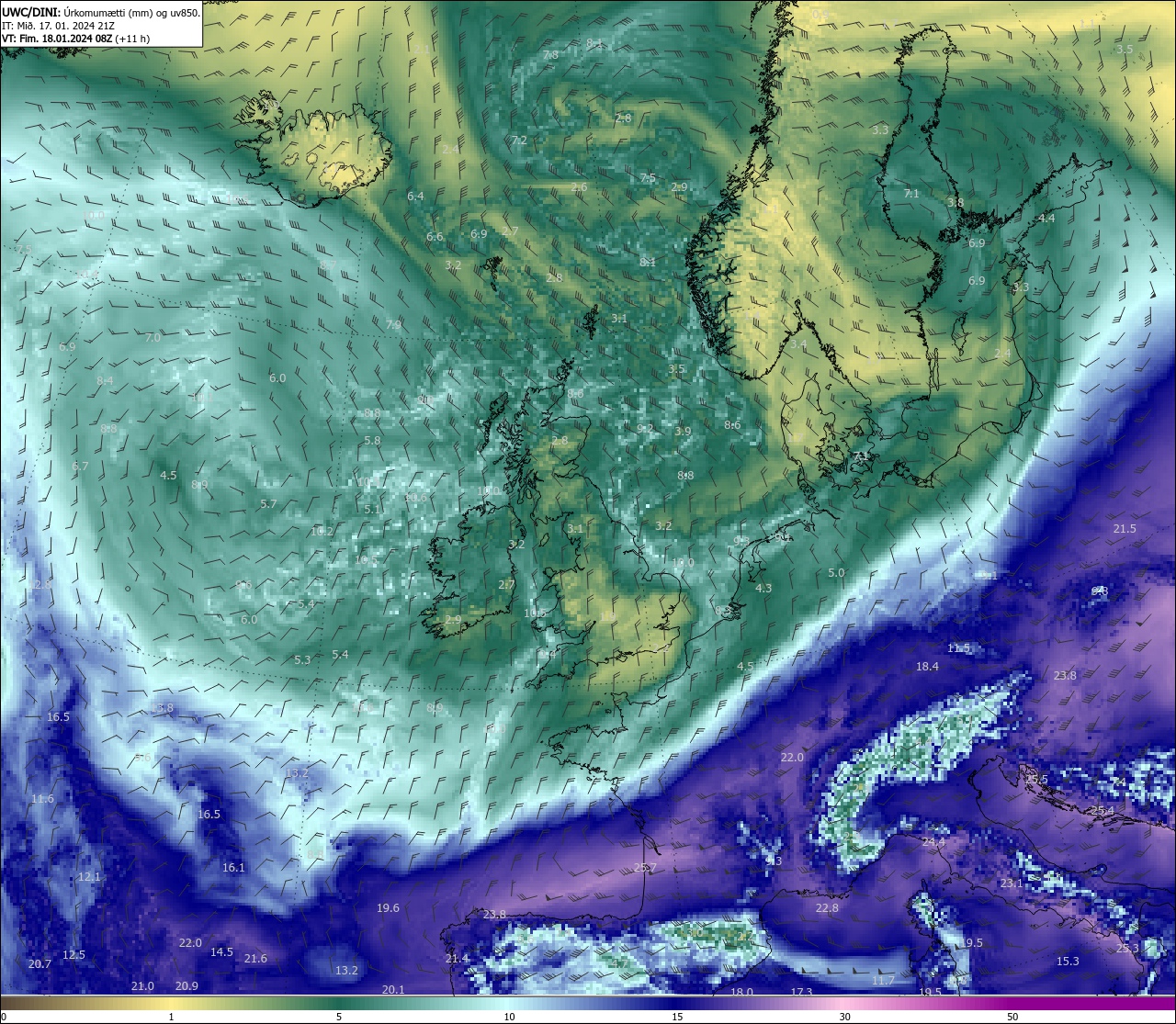This screenshot has height=1024, width=1176.
Task: Click the map value 5.3
Action: tap(302, 659)
